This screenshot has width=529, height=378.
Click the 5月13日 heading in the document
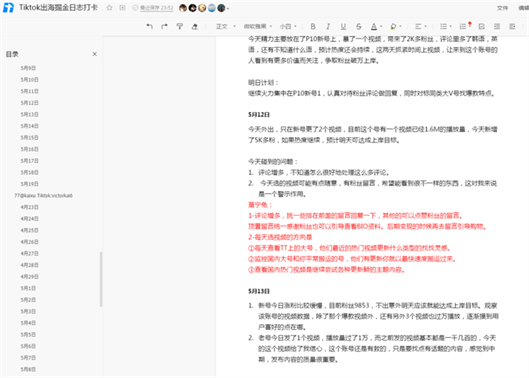pyautogui.click(x=259, y=291)
